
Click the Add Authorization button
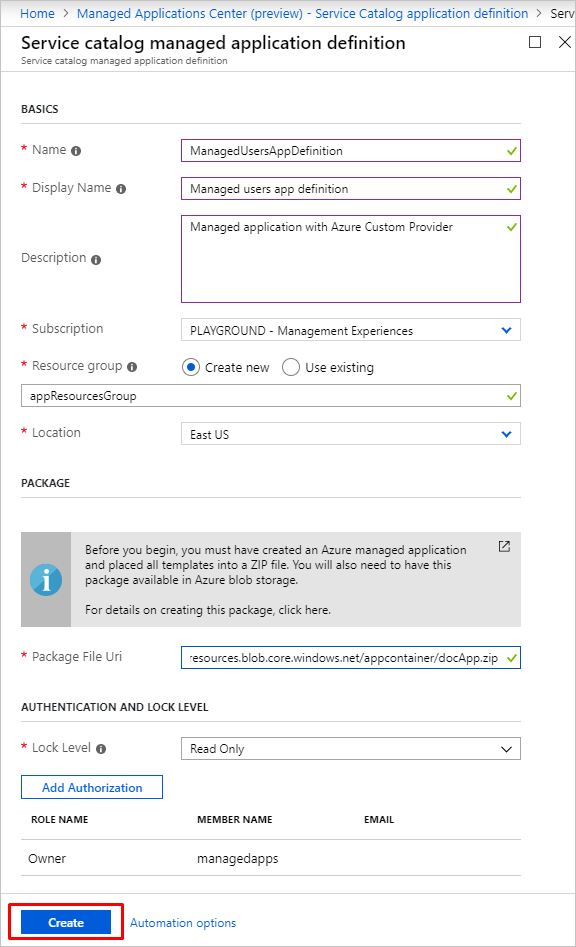click(x=91, y=787)
